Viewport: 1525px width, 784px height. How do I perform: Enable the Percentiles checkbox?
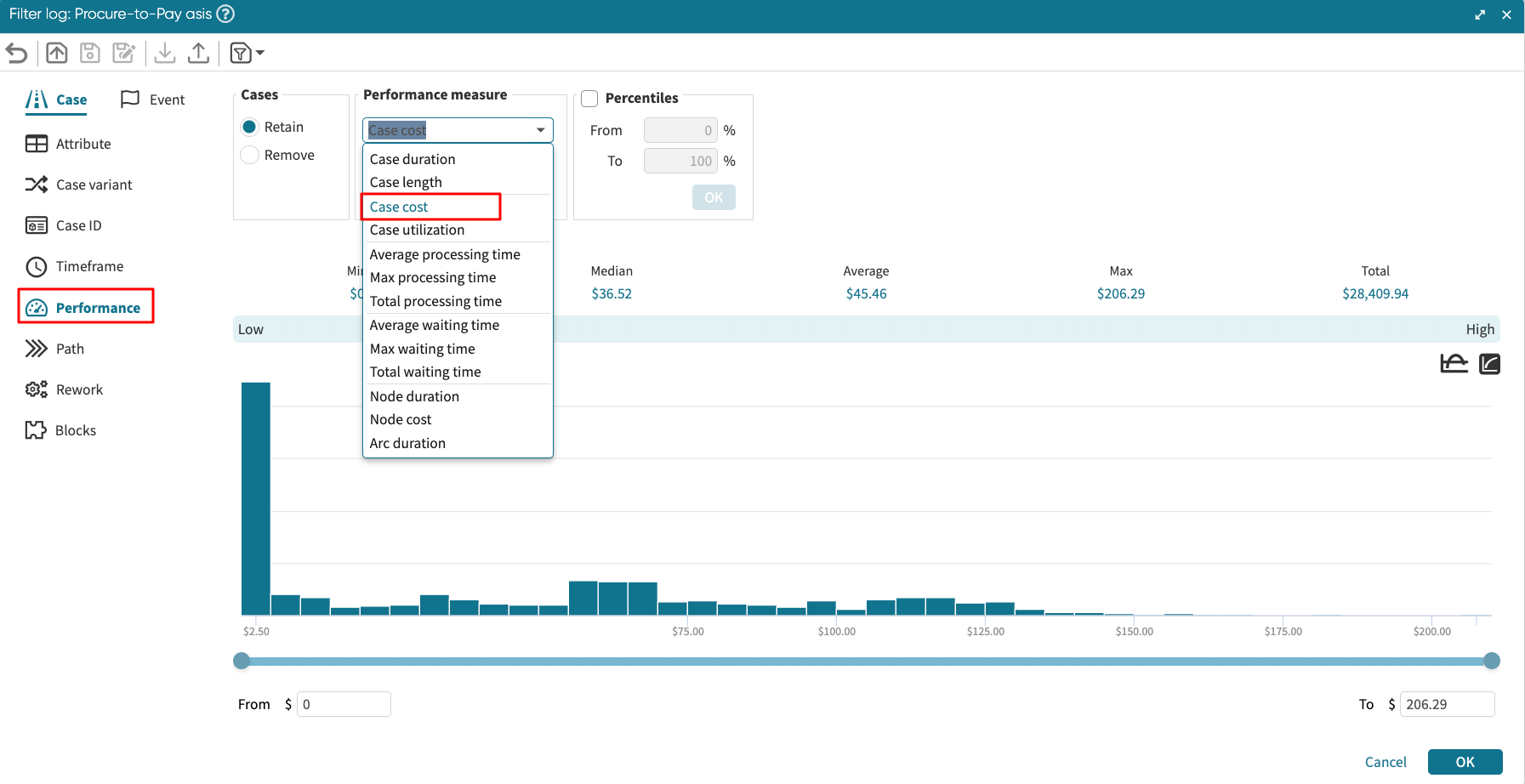point(589,98)
